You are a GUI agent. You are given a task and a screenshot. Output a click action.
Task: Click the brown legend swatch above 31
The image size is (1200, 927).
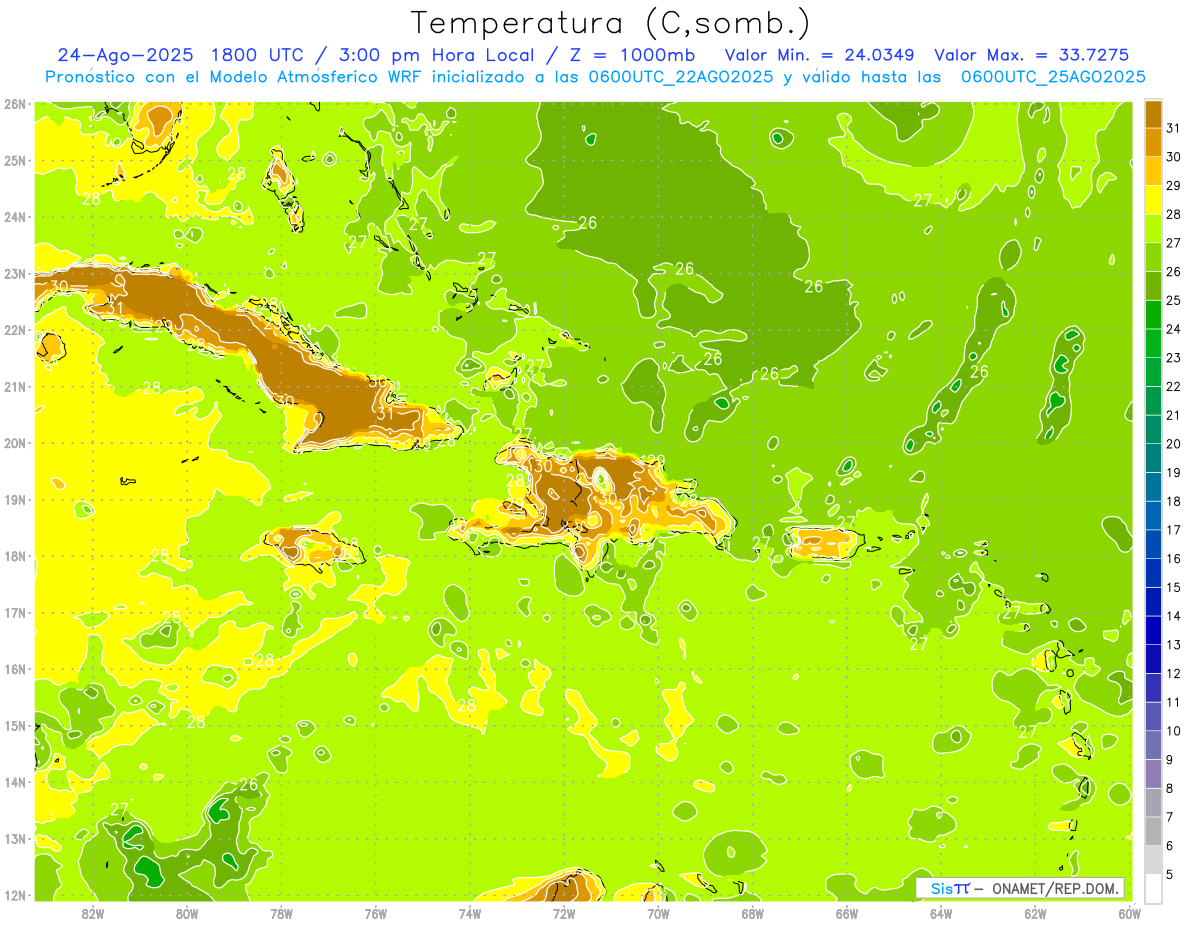click(x=1153, y=114)
